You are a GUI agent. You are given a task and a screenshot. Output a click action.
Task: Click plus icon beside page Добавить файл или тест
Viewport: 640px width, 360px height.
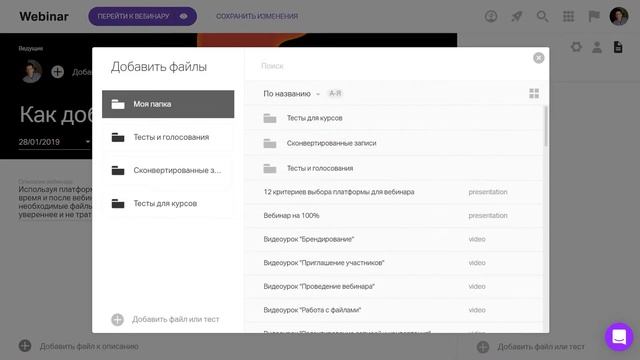pos(483,347)
